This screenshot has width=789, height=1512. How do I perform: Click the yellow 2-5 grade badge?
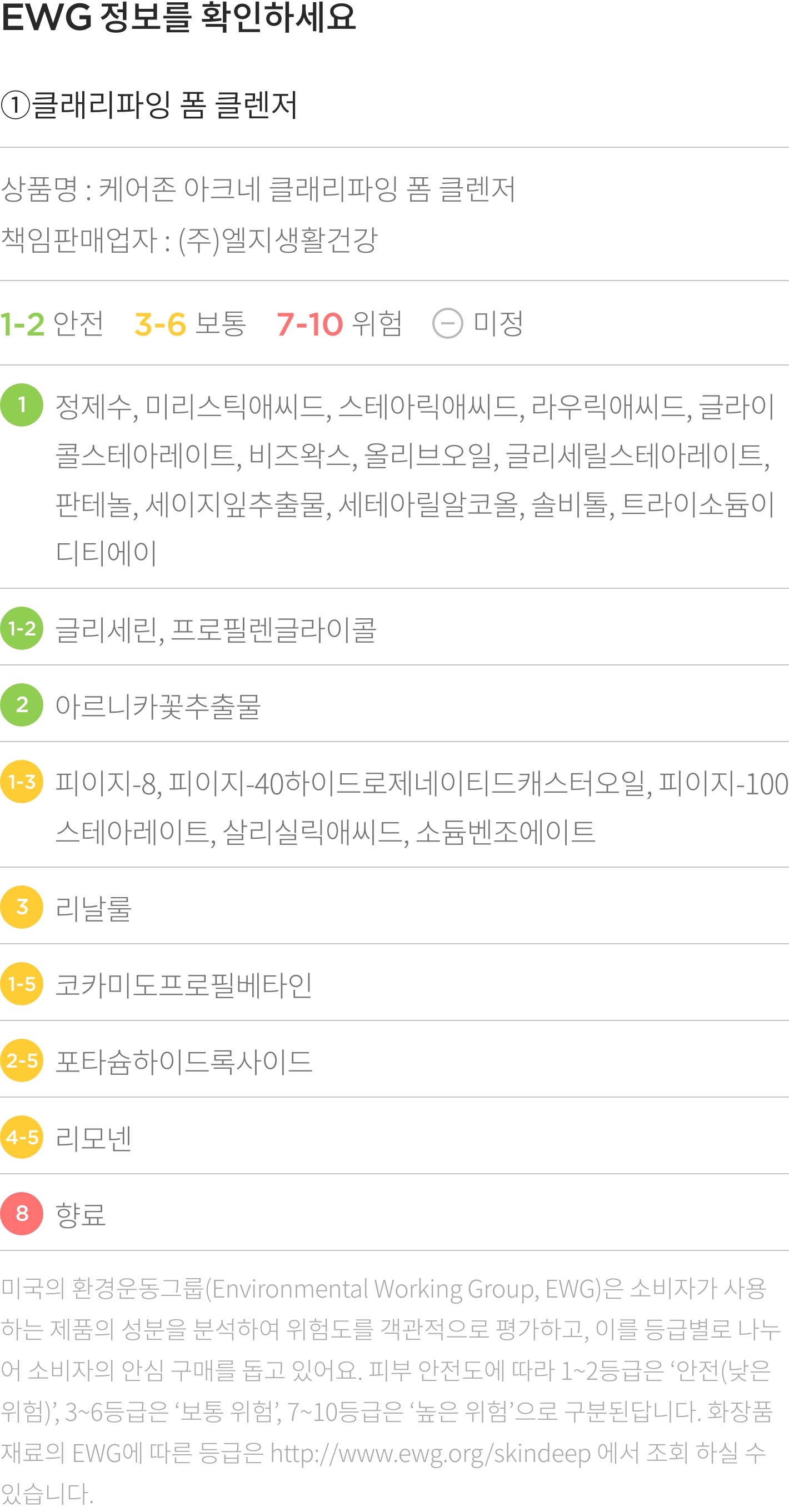click(x=22, y=1060)
